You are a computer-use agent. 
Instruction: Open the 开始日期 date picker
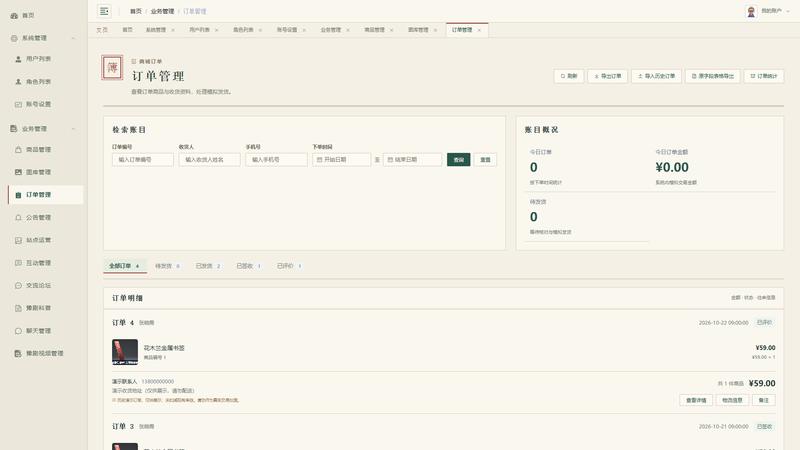click(342, 160)
